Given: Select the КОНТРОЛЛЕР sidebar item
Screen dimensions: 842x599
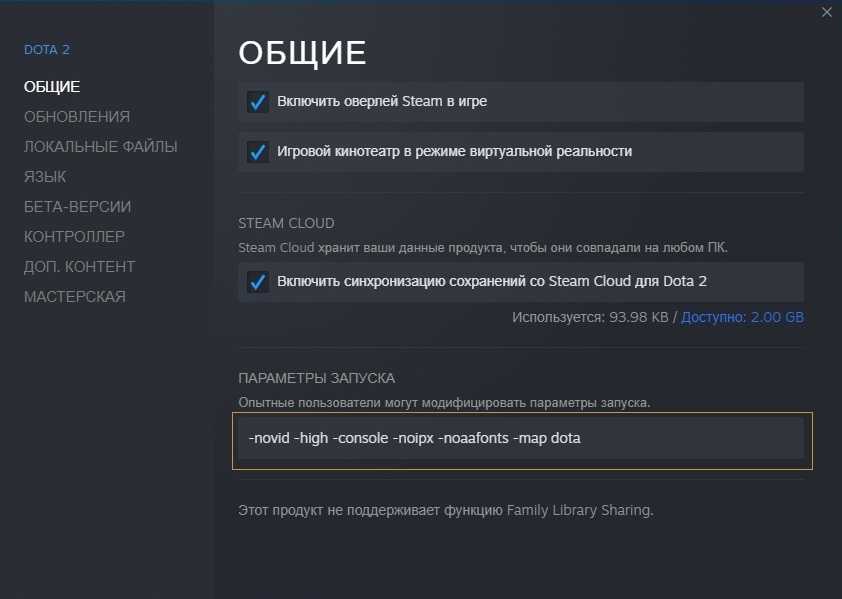Looking at the screenshot, I should tap(74, 237).
